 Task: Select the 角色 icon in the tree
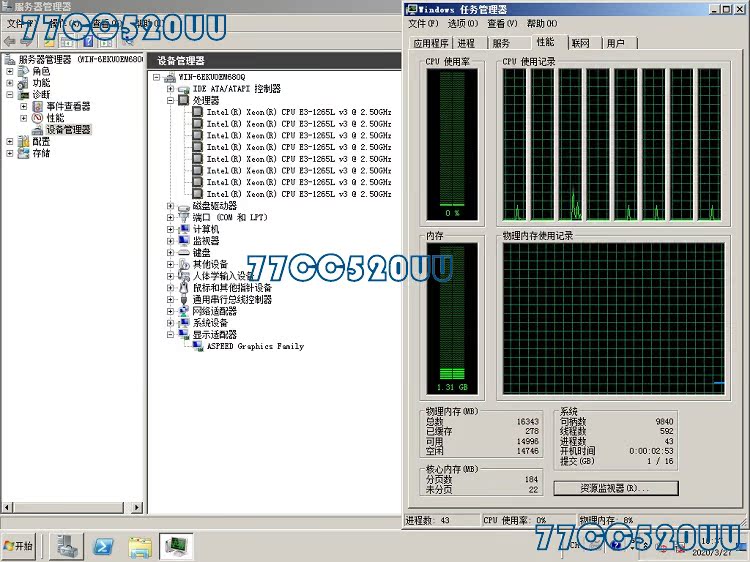(x=23, y=71)
